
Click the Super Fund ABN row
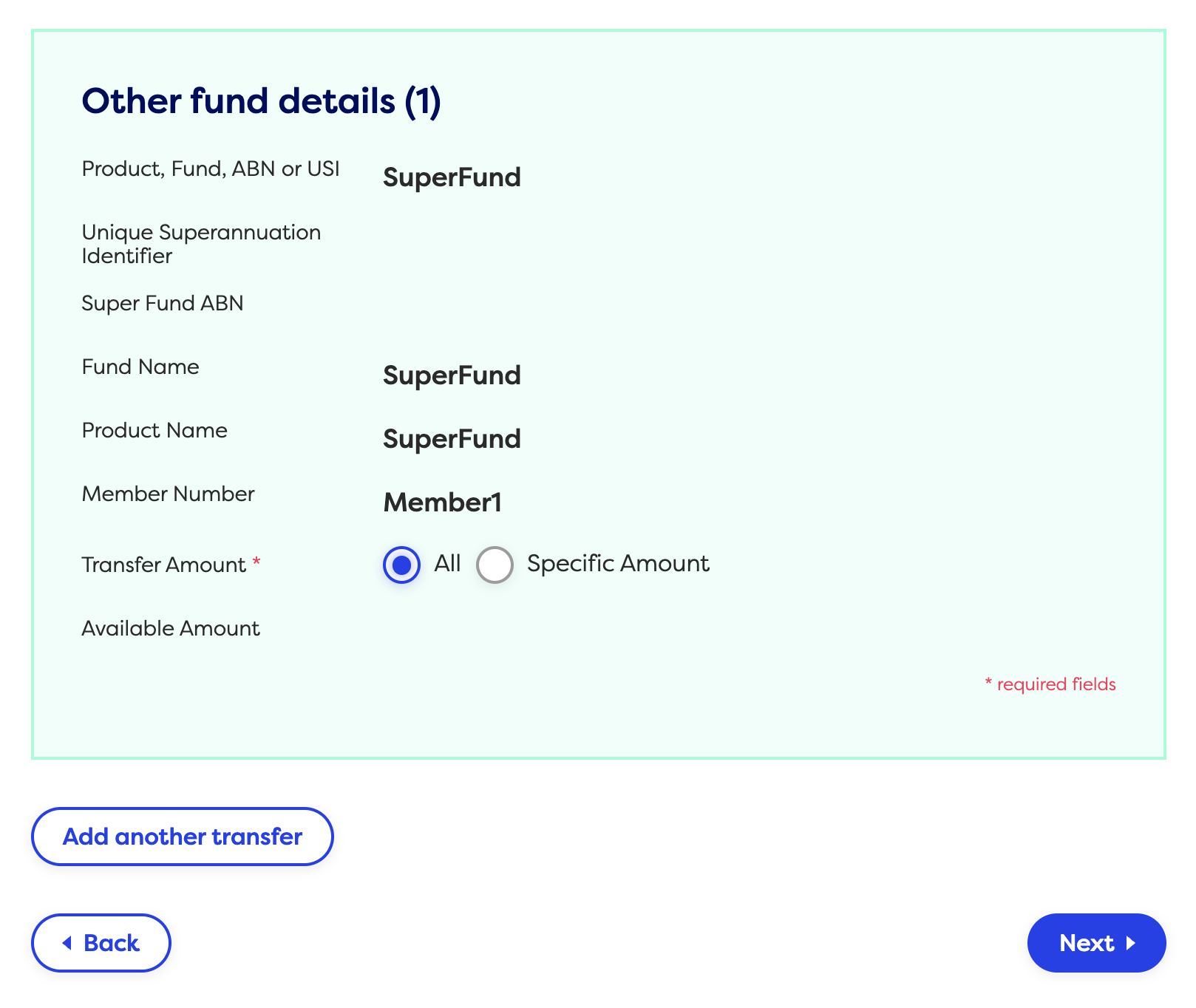163,303
